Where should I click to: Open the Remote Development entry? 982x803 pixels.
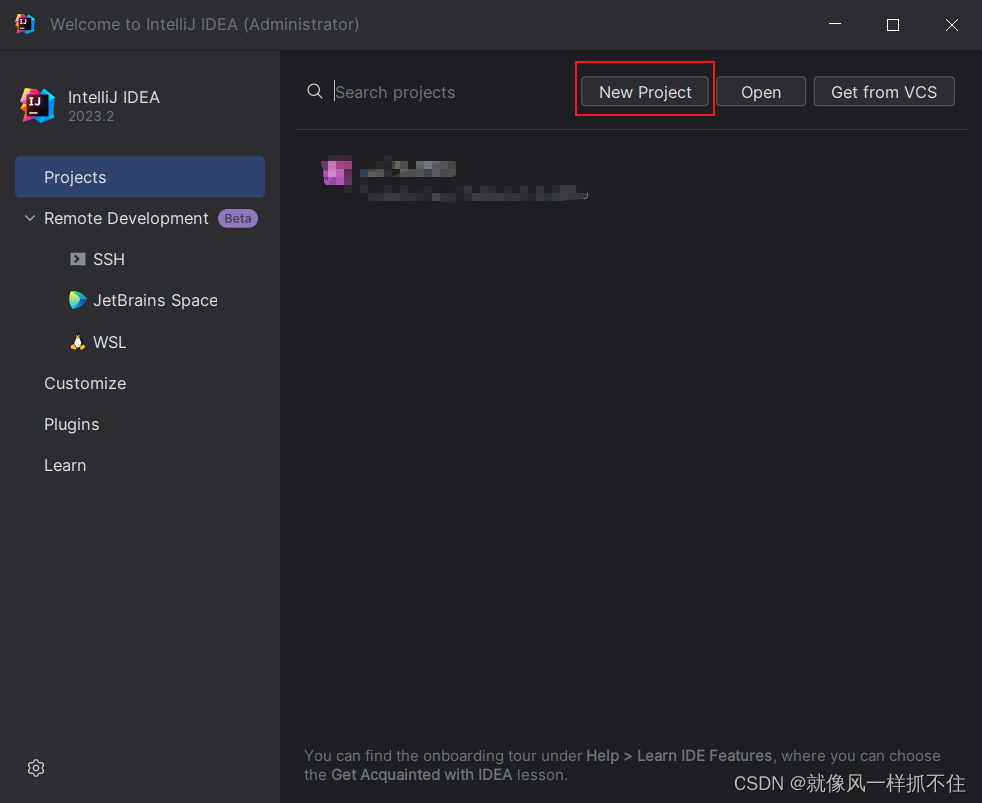(x=126, y=218)
